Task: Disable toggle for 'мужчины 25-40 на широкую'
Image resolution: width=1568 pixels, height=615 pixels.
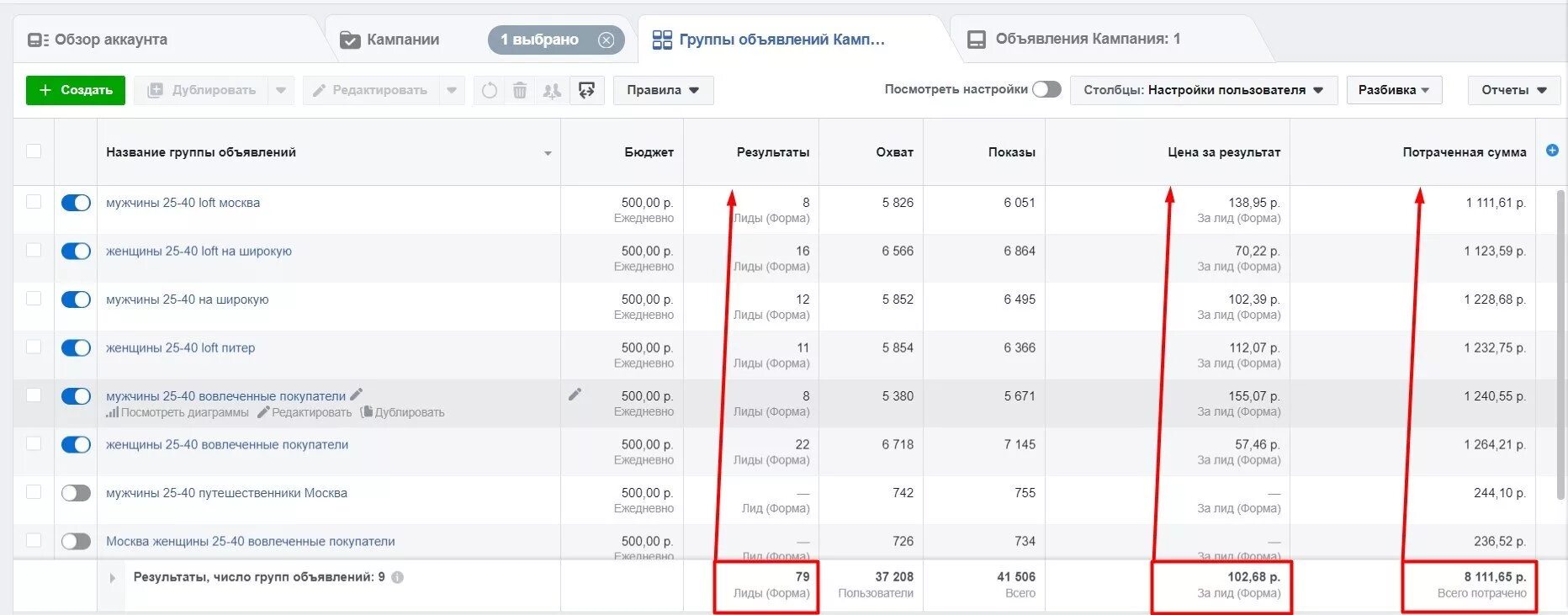Action: coord(76,300)
